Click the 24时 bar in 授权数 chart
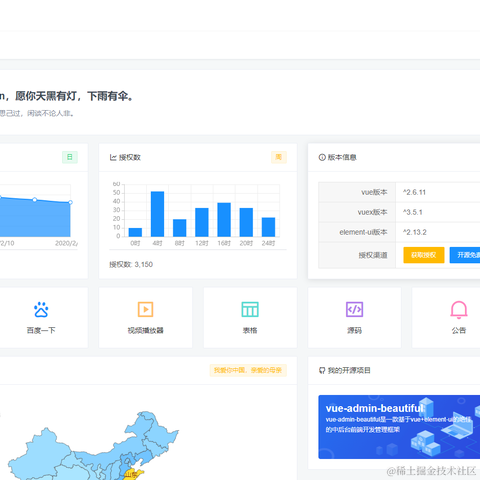This screenshot has width=480, height=480. point(268,227)
